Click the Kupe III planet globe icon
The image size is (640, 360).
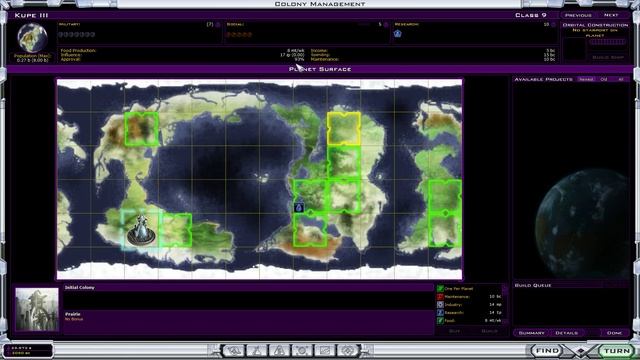[x=32, y=38]
